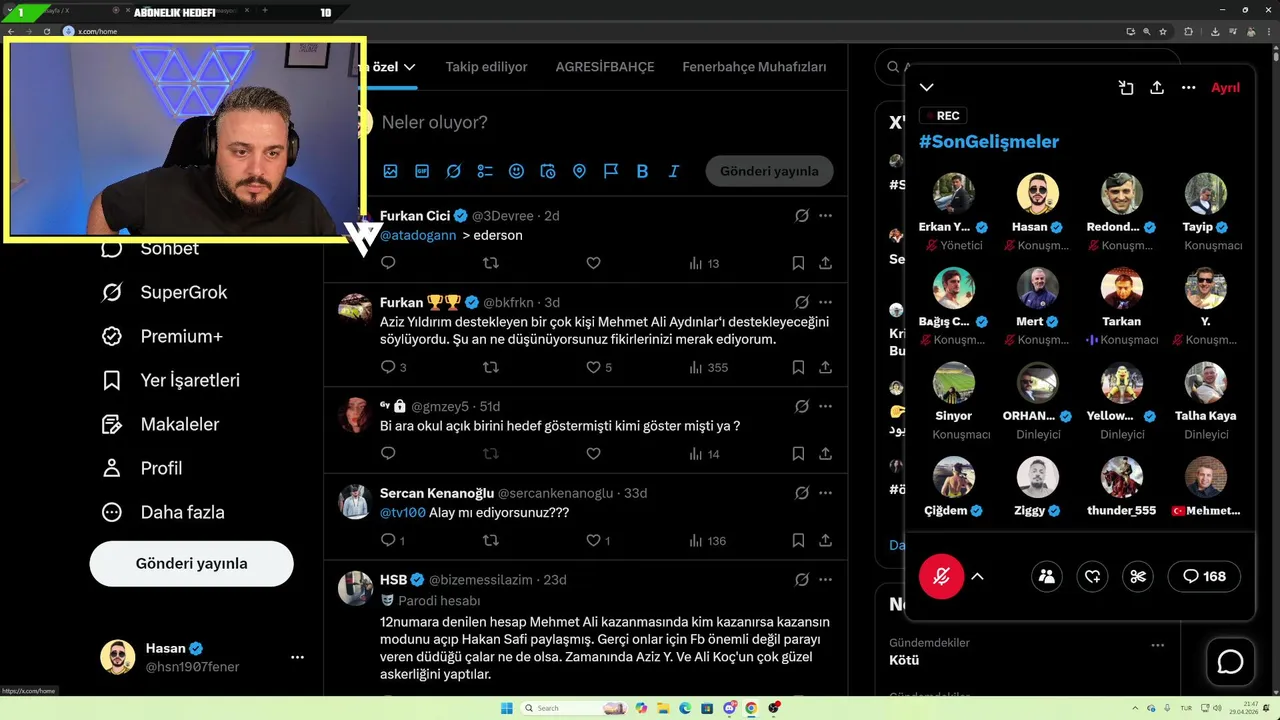Viewport: 1280px width, 720px height.
Task: Share the @gmzey5 post
Action: click(825, 454)
